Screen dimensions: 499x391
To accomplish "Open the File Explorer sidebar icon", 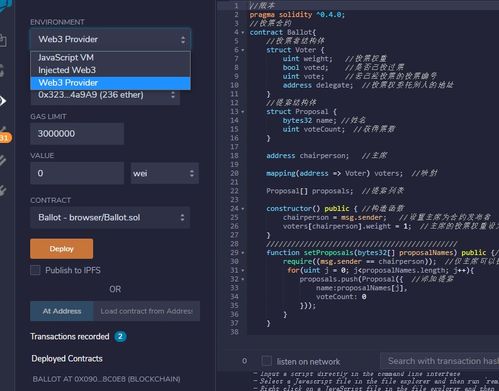I will pyautogui.click(x=3, y=40).
